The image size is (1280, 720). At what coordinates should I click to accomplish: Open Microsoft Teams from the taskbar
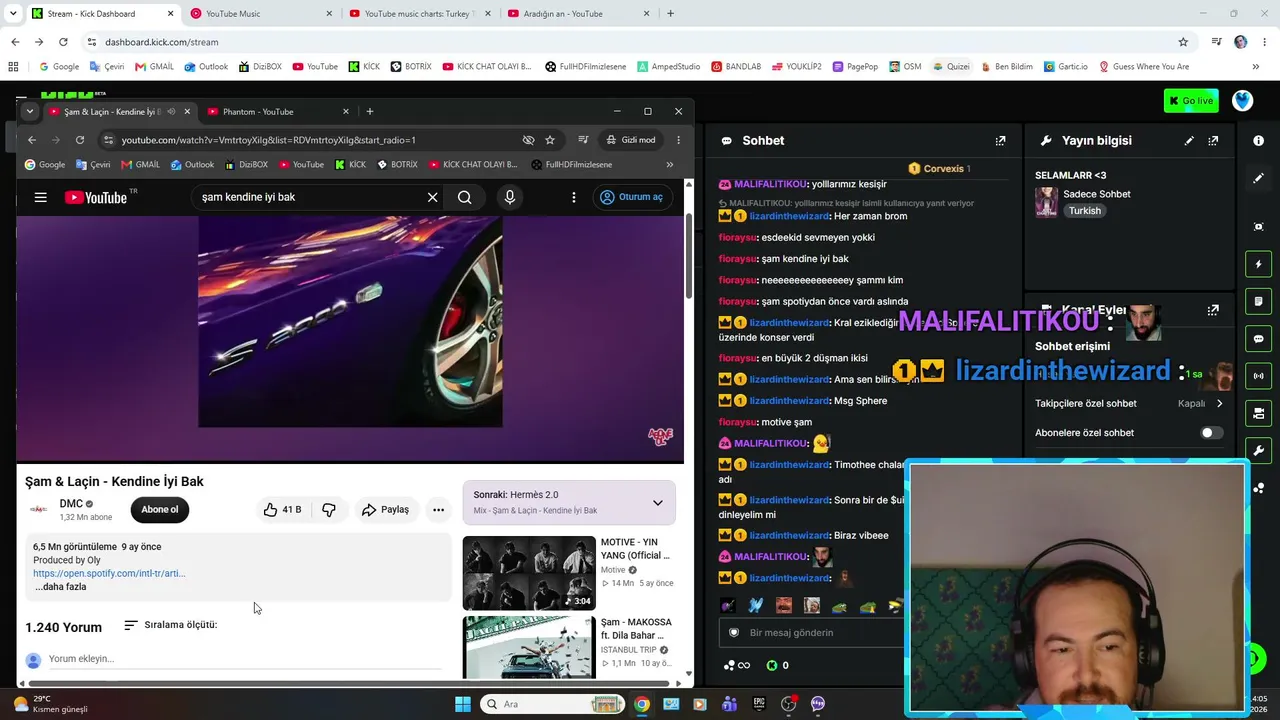pyautogui.click(x=729, y=704)
